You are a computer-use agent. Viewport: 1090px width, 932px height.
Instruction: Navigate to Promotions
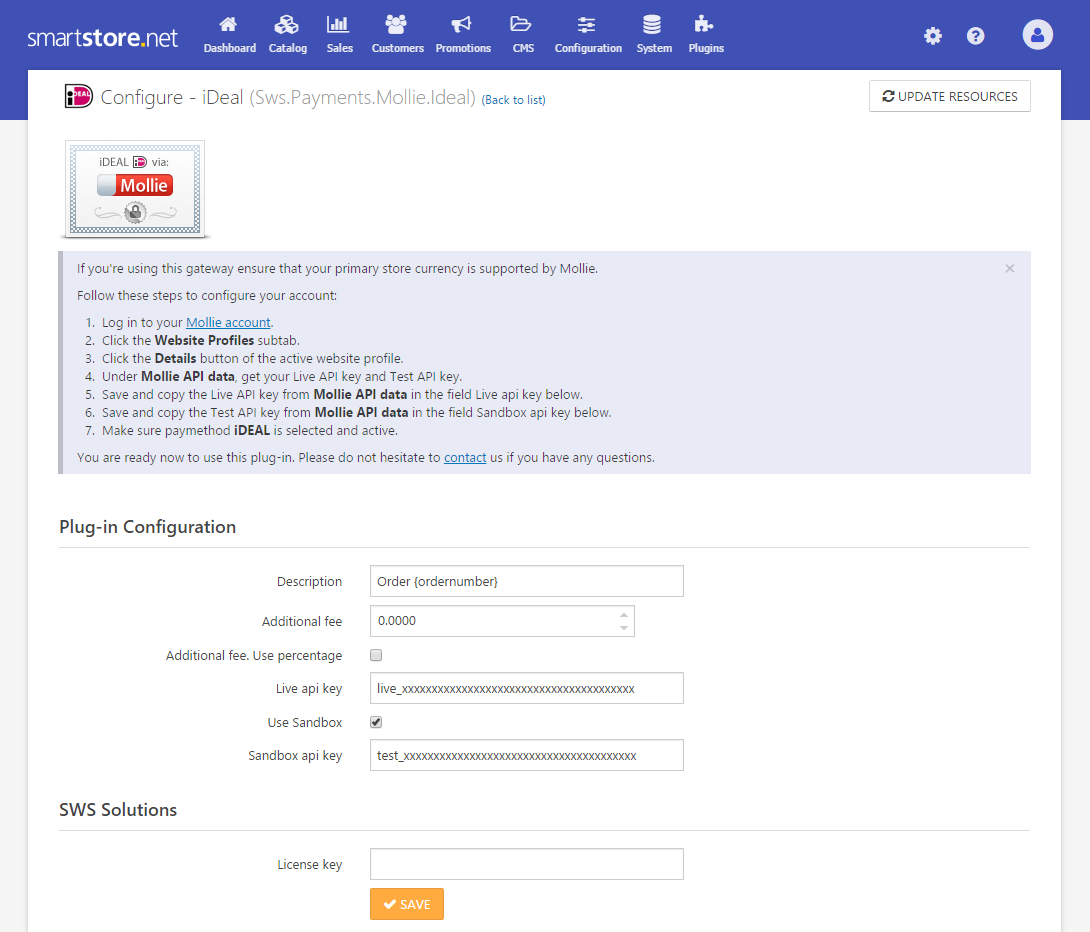tap(462, 34)
